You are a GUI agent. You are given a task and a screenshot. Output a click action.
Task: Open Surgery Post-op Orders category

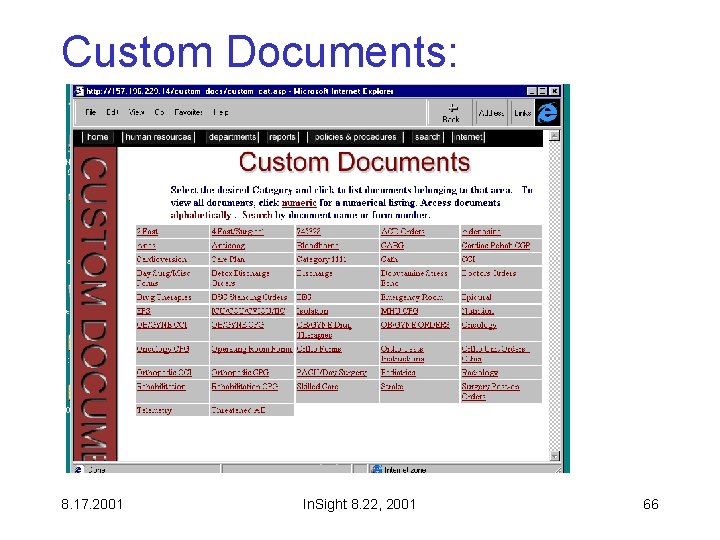(x=490, y=391)
